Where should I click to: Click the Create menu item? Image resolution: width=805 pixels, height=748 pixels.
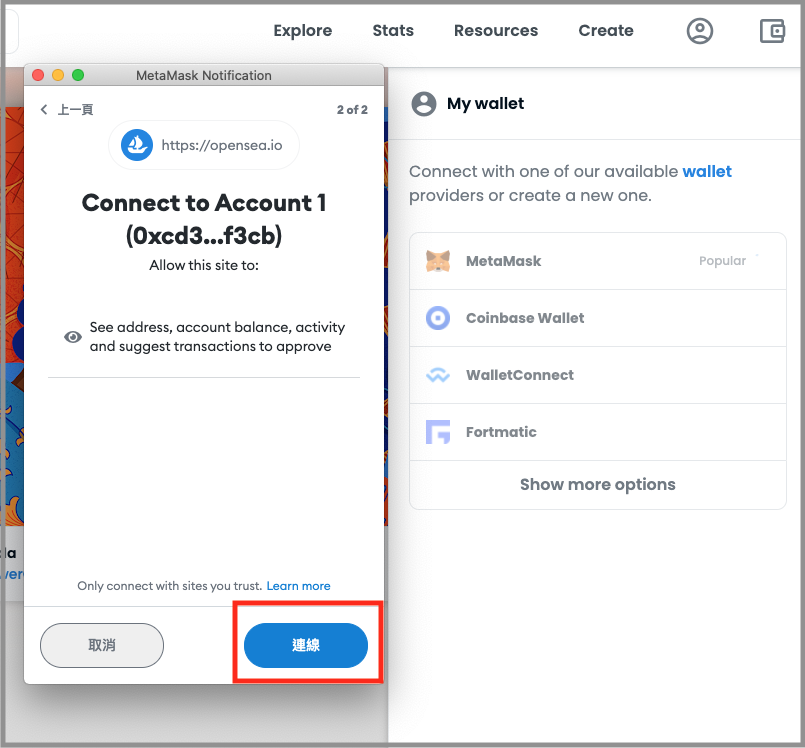point(606,30)
